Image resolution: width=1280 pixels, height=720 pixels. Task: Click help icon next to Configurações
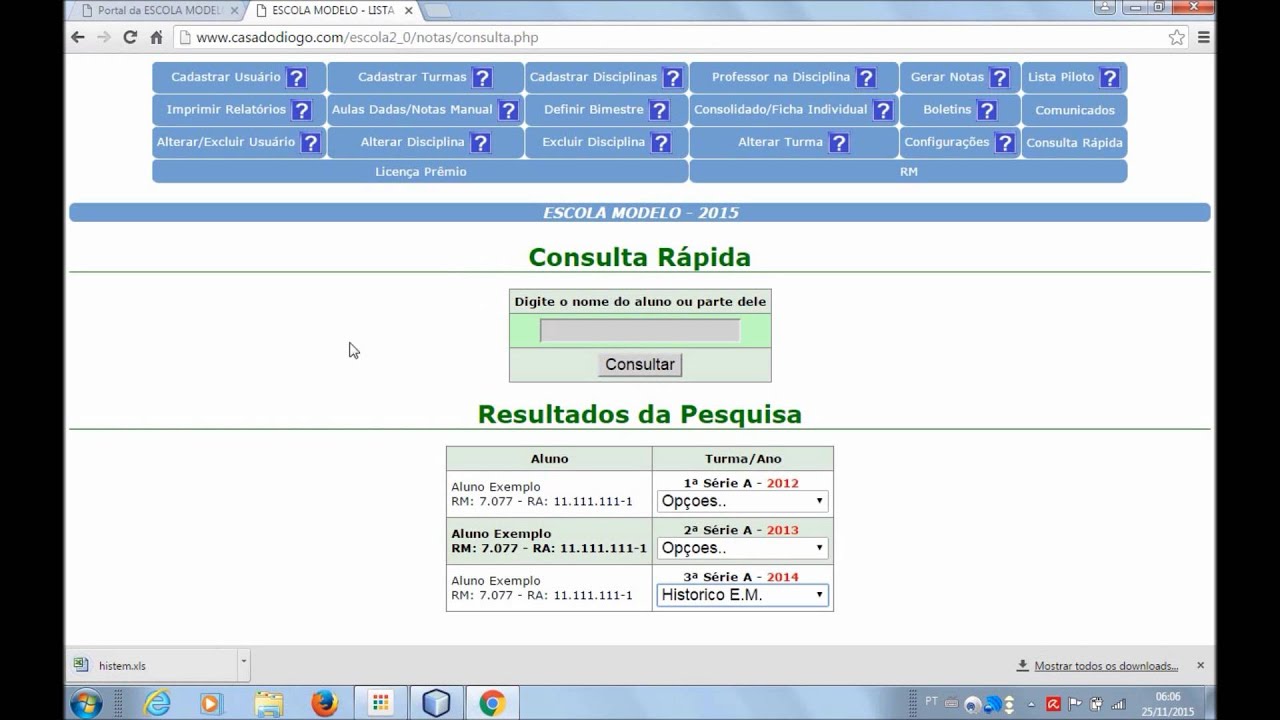click(1005, 143)
